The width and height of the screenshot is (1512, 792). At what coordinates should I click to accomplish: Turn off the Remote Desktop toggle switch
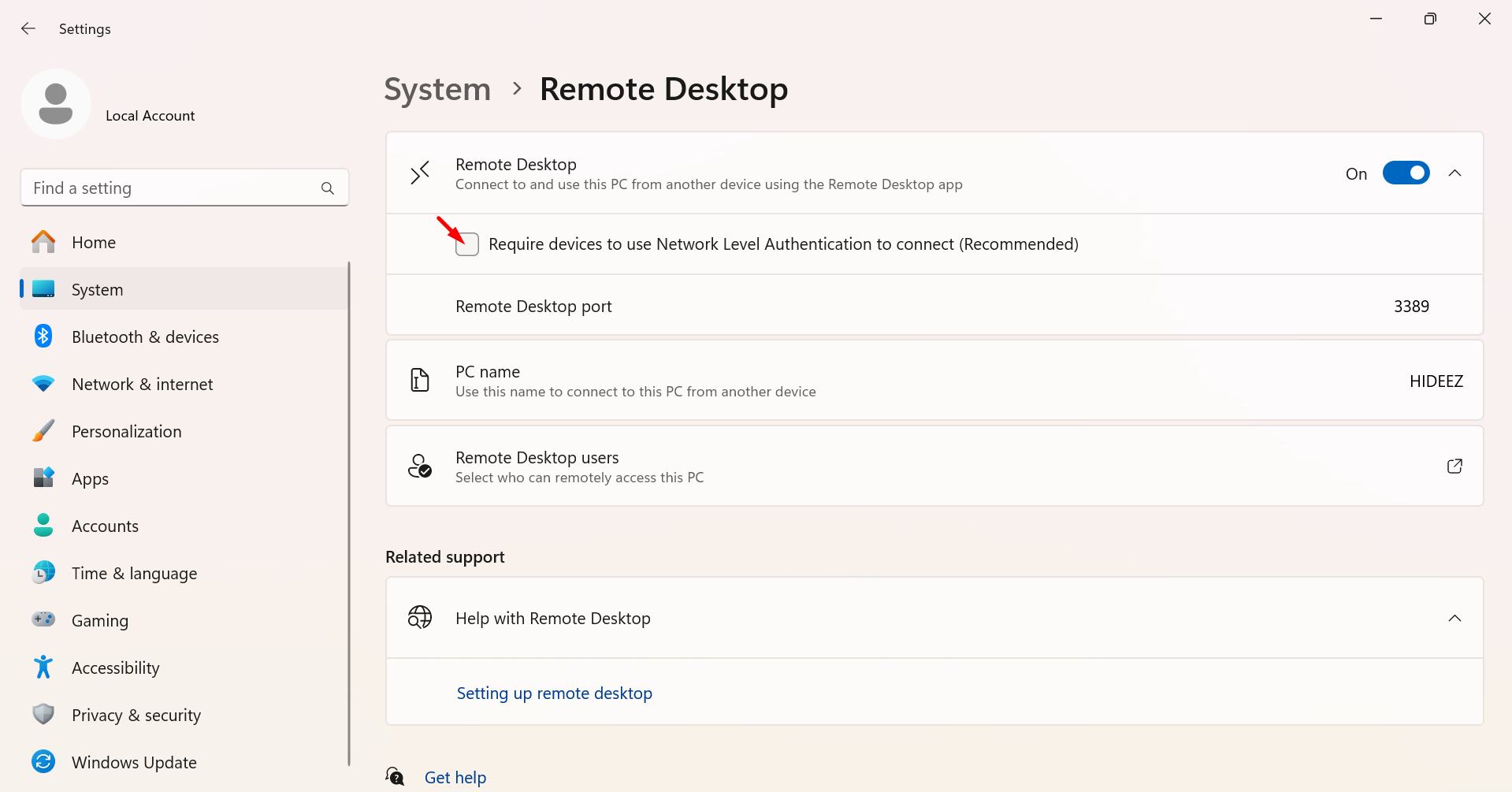(1406, 173)
